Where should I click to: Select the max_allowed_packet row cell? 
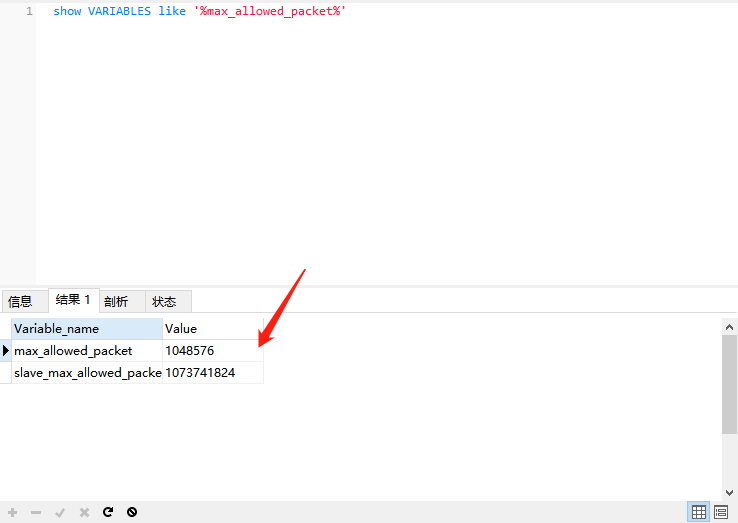[86, 350]
